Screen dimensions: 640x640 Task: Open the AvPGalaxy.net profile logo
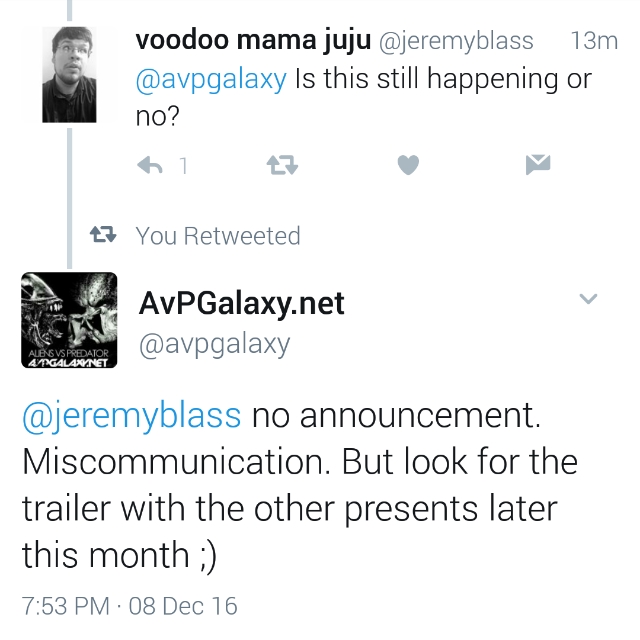[69, 320]
